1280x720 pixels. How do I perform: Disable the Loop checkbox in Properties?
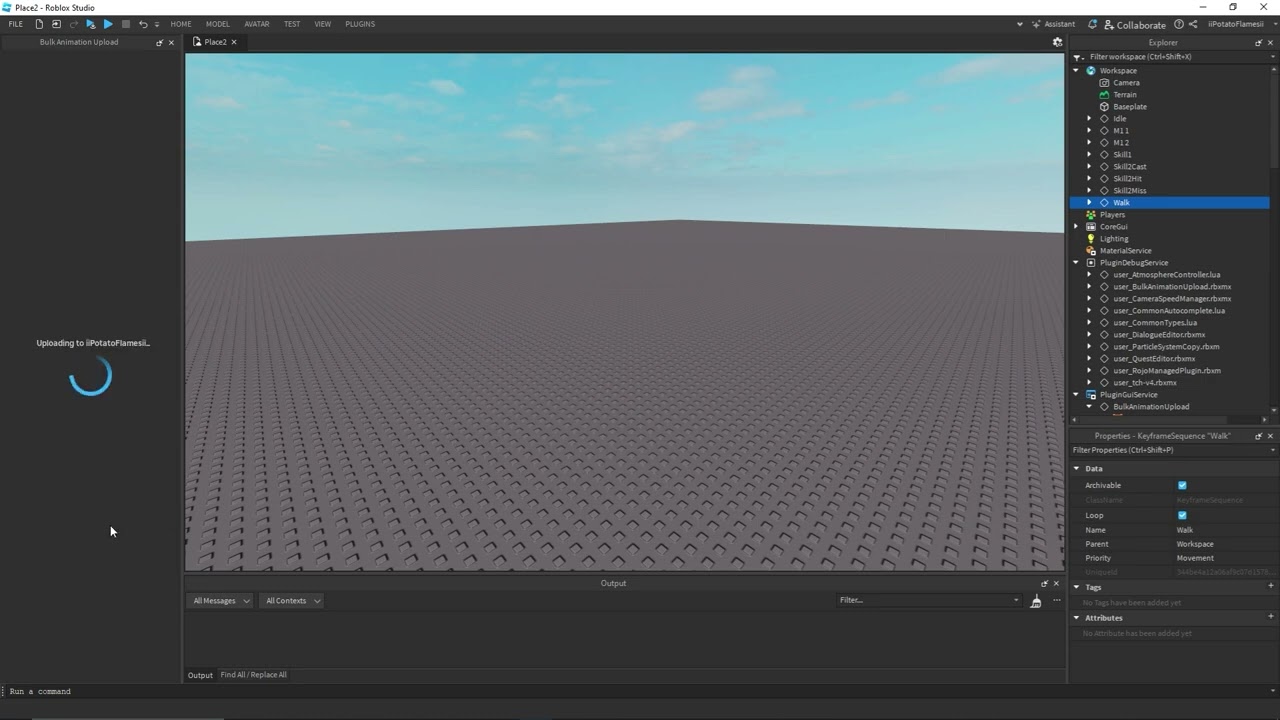click(1182, 515)
